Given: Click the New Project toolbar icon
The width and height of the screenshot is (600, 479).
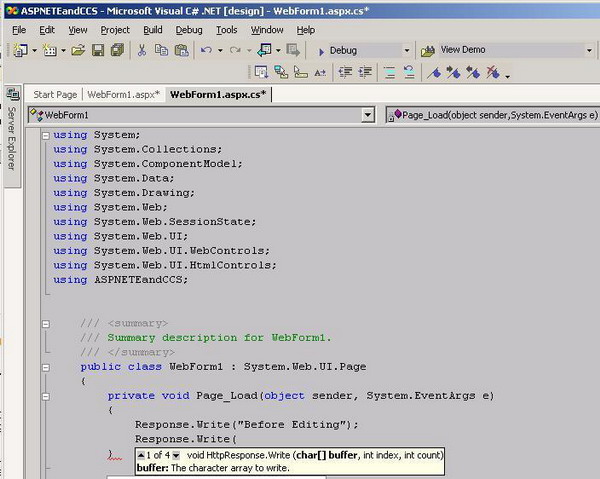Looking at the screenshot, I should 20,50.
